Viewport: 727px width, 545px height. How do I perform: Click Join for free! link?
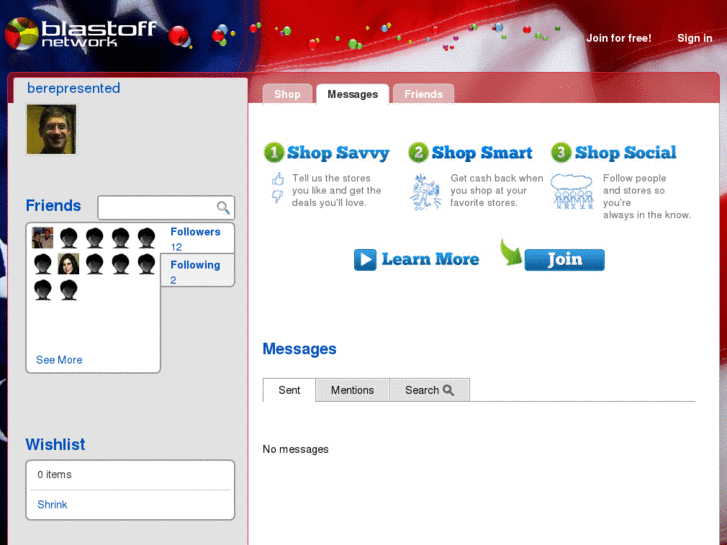click(619, 38)
